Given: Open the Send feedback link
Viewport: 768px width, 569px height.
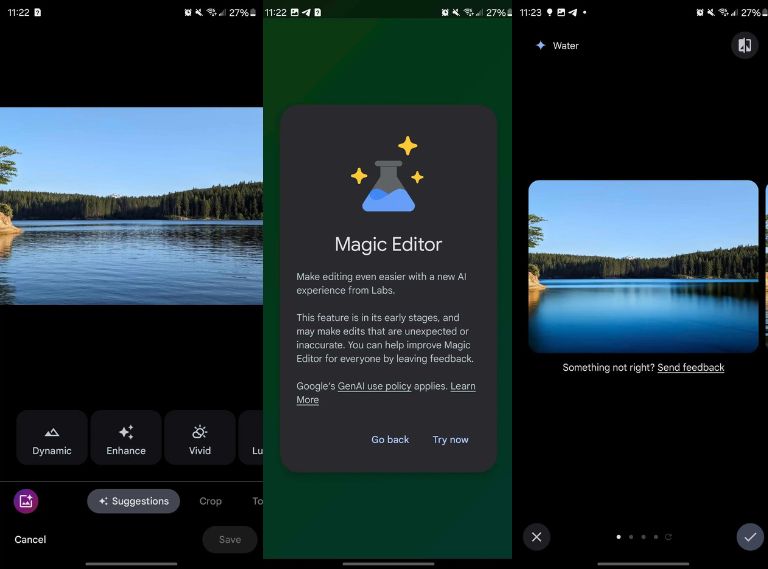Looking at the screenshot, I should tap(691, 367).
